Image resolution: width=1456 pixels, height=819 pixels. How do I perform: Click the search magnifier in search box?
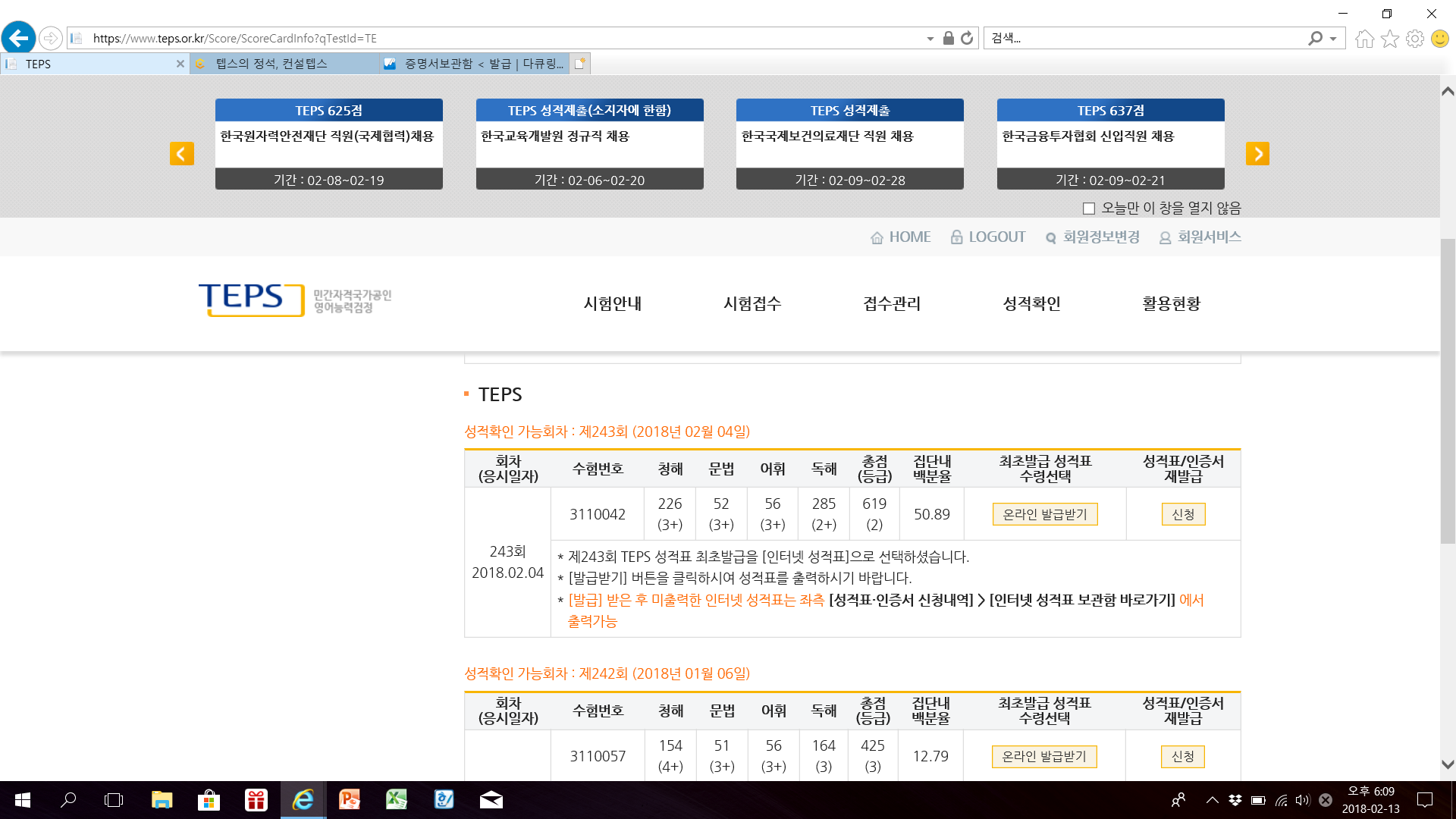click(x=1315, y=38)
